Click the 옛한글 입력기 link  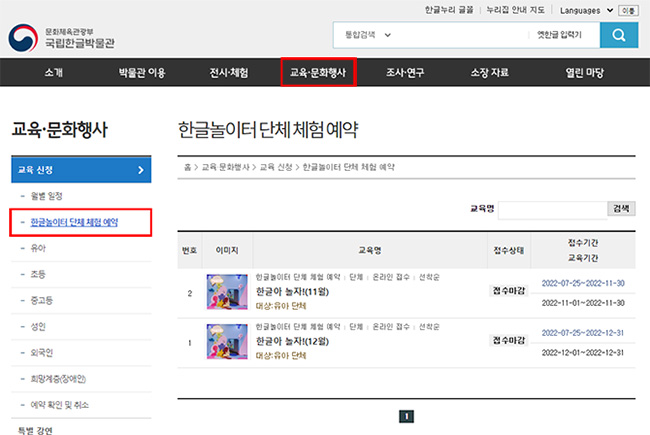559,35
